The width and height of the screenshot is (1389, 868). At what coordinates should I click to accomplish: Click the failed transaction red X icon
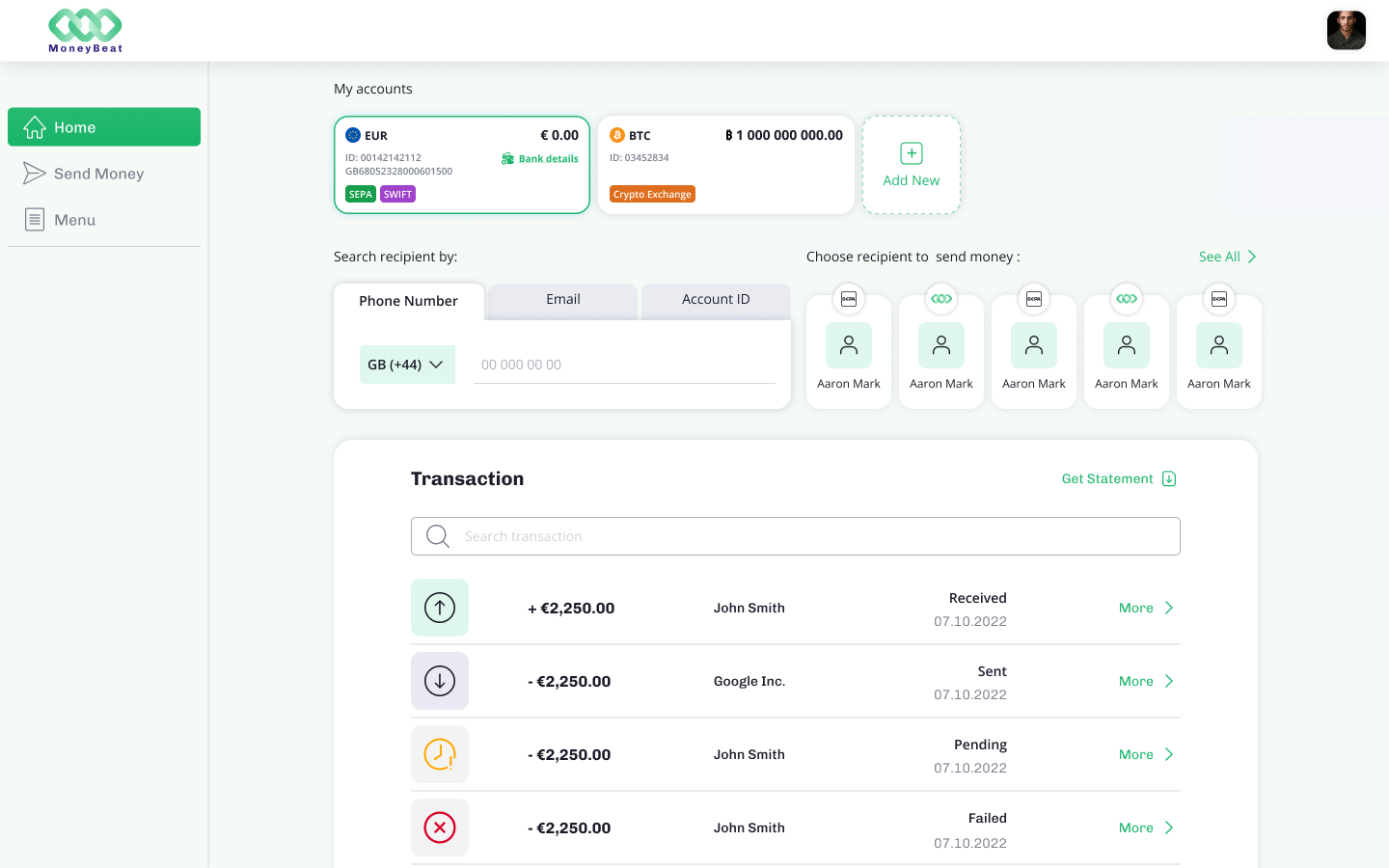pos(440,827)
